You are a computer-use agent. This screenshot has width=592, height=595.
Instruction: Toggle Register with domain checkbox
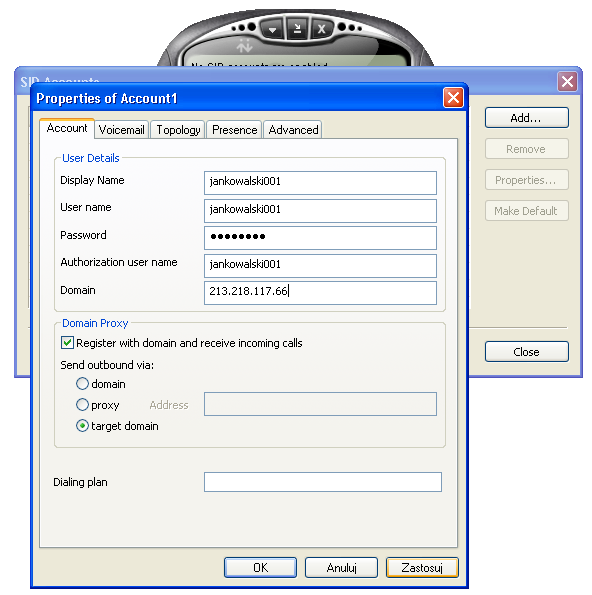67,343
